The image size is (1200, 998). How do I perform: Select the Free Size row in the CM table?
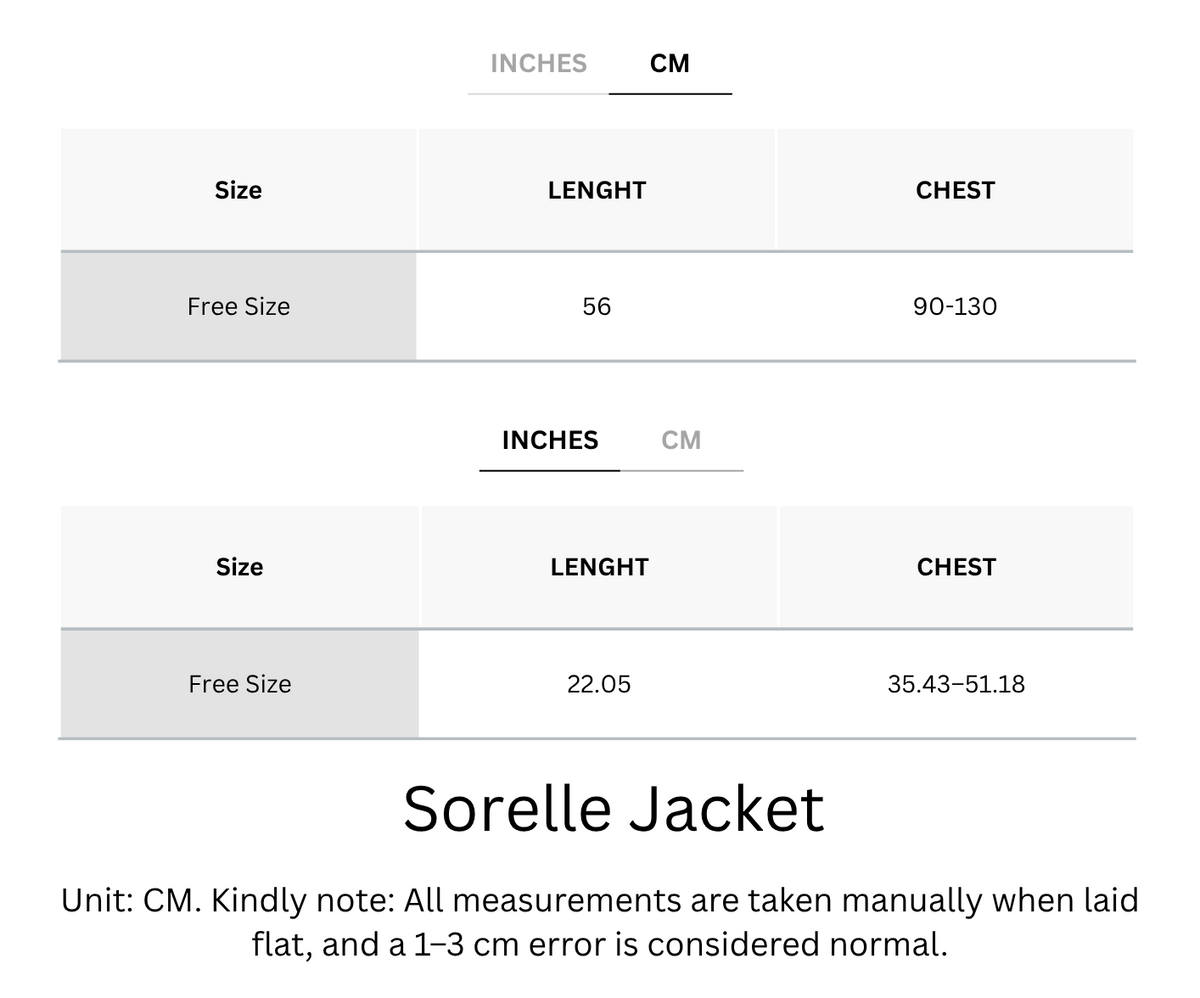pos(597,306)
